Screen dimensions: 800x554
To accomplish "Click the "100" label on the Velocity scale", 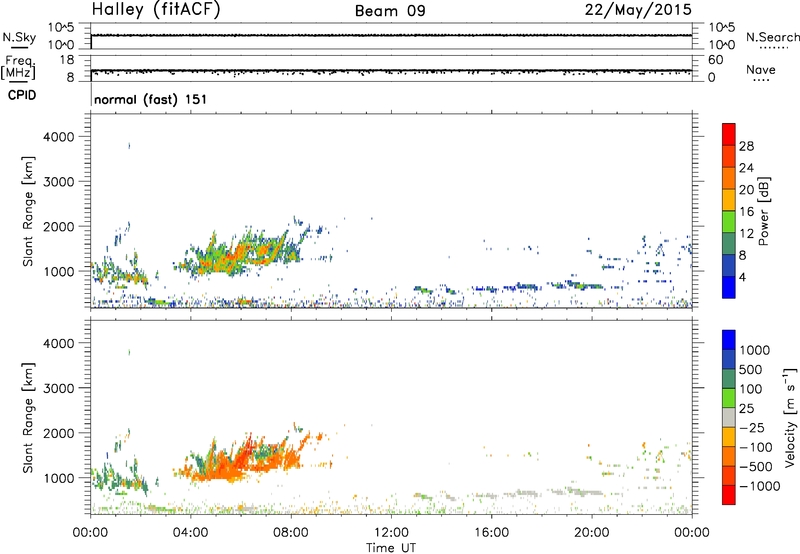I will coord(751,389).
